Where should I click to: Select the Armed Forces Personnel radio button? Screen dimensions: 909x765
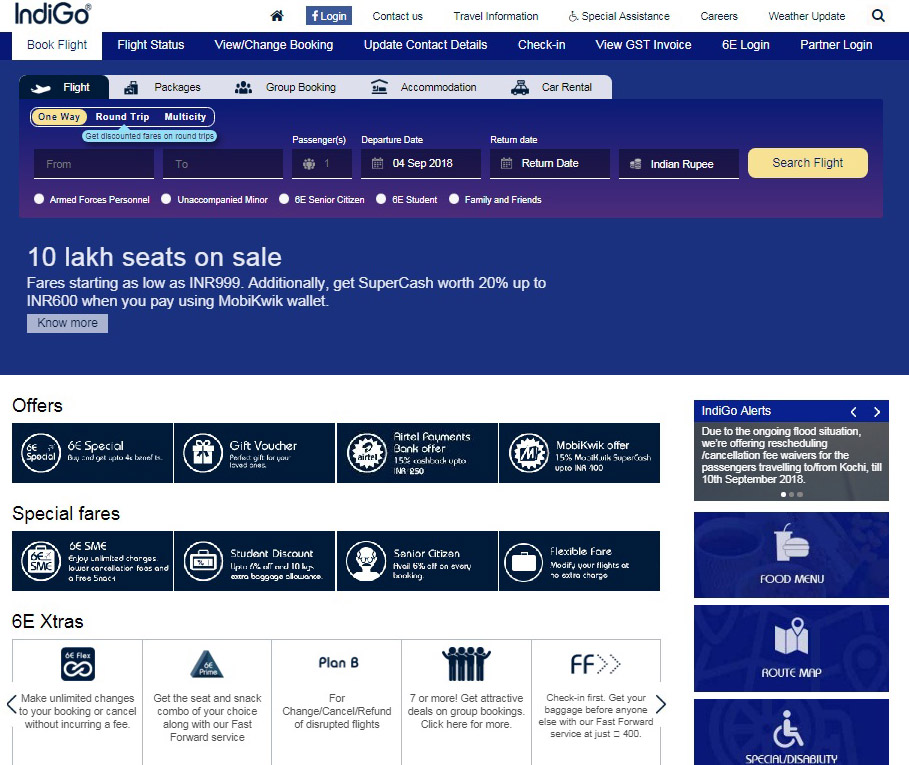coord(39,199)
